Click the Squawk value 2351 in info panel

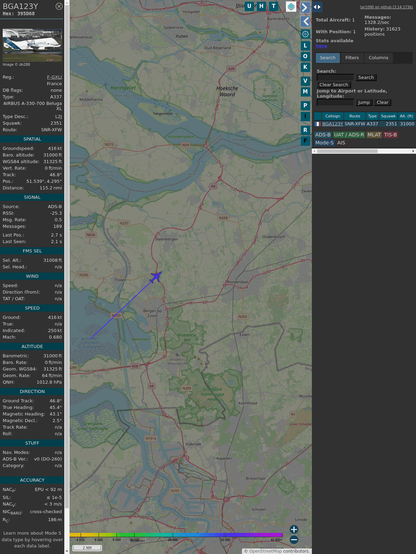point(56,123)
